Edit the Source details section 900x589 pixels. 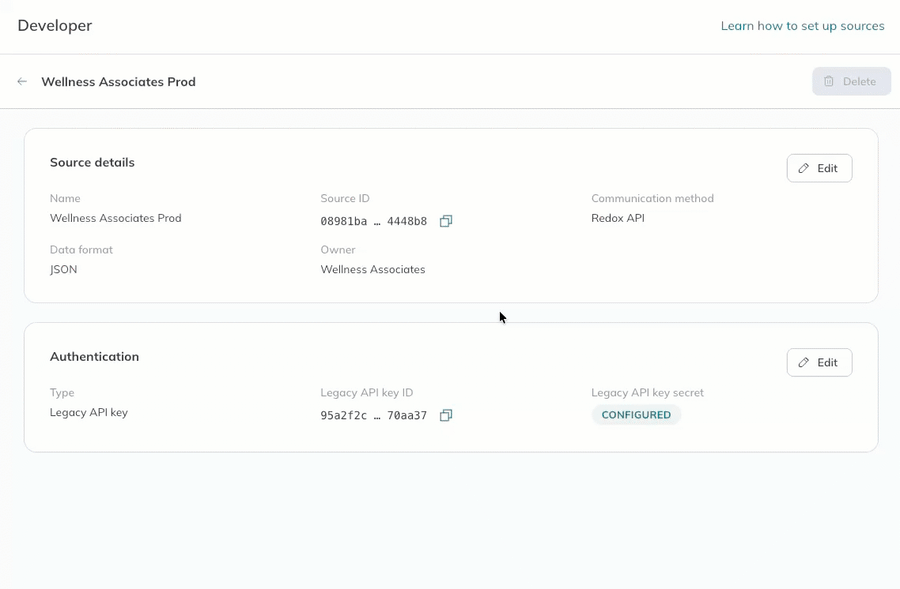pyautogui.click(x=819, y=168)
